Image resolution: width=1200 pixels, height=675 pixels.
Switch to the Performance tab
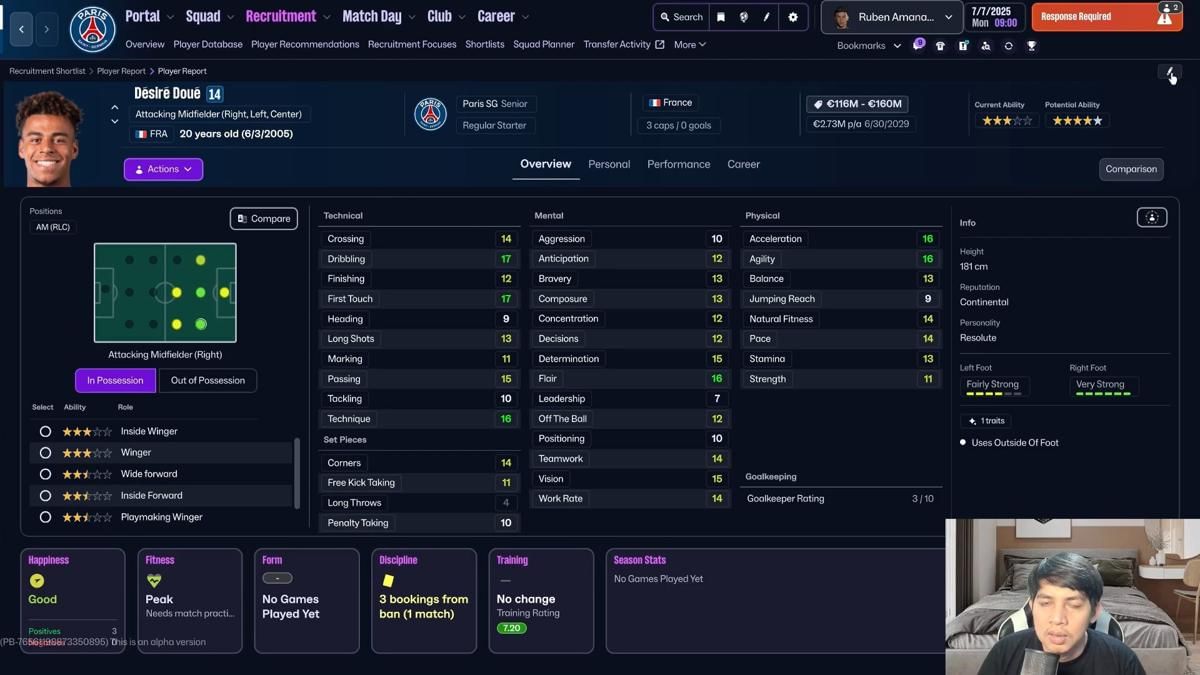678,164
